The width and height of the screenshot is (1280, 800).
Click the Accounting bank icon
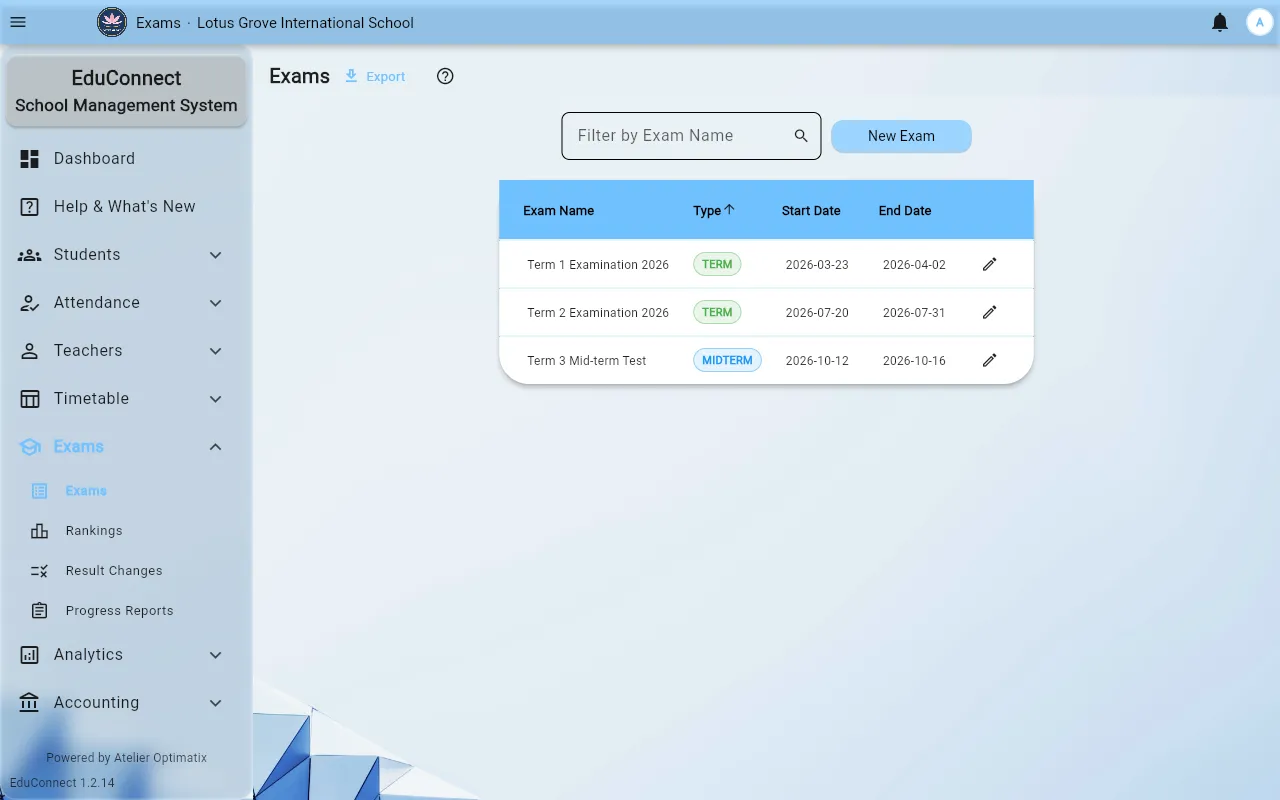(30, 702)
